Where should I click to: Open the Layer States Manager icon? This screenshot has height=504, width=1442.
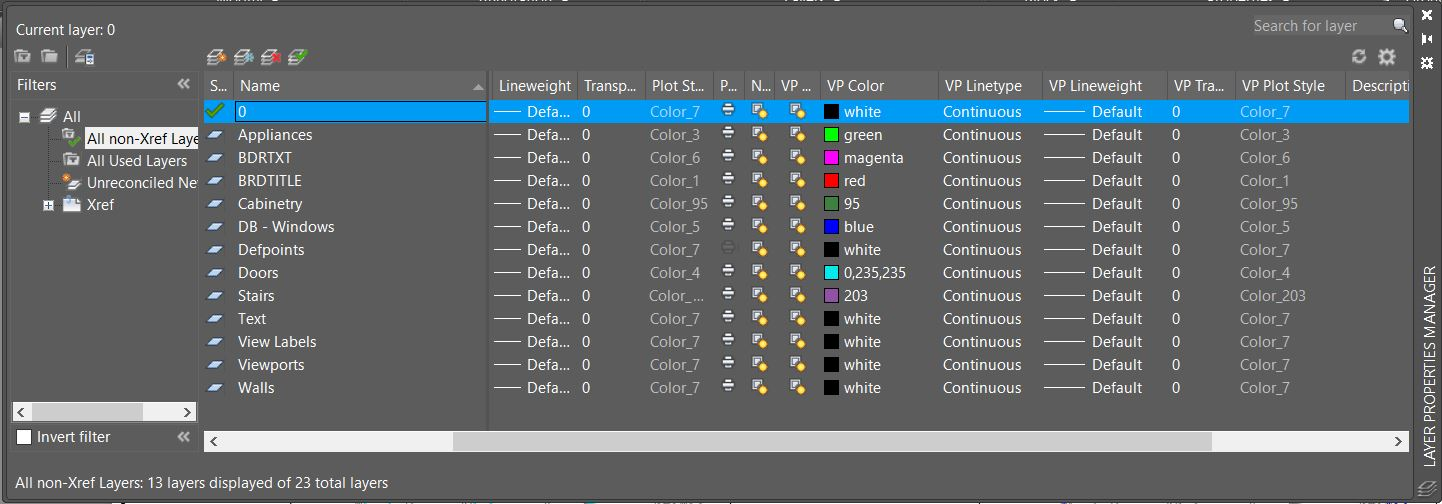click(x=85, y=57)
